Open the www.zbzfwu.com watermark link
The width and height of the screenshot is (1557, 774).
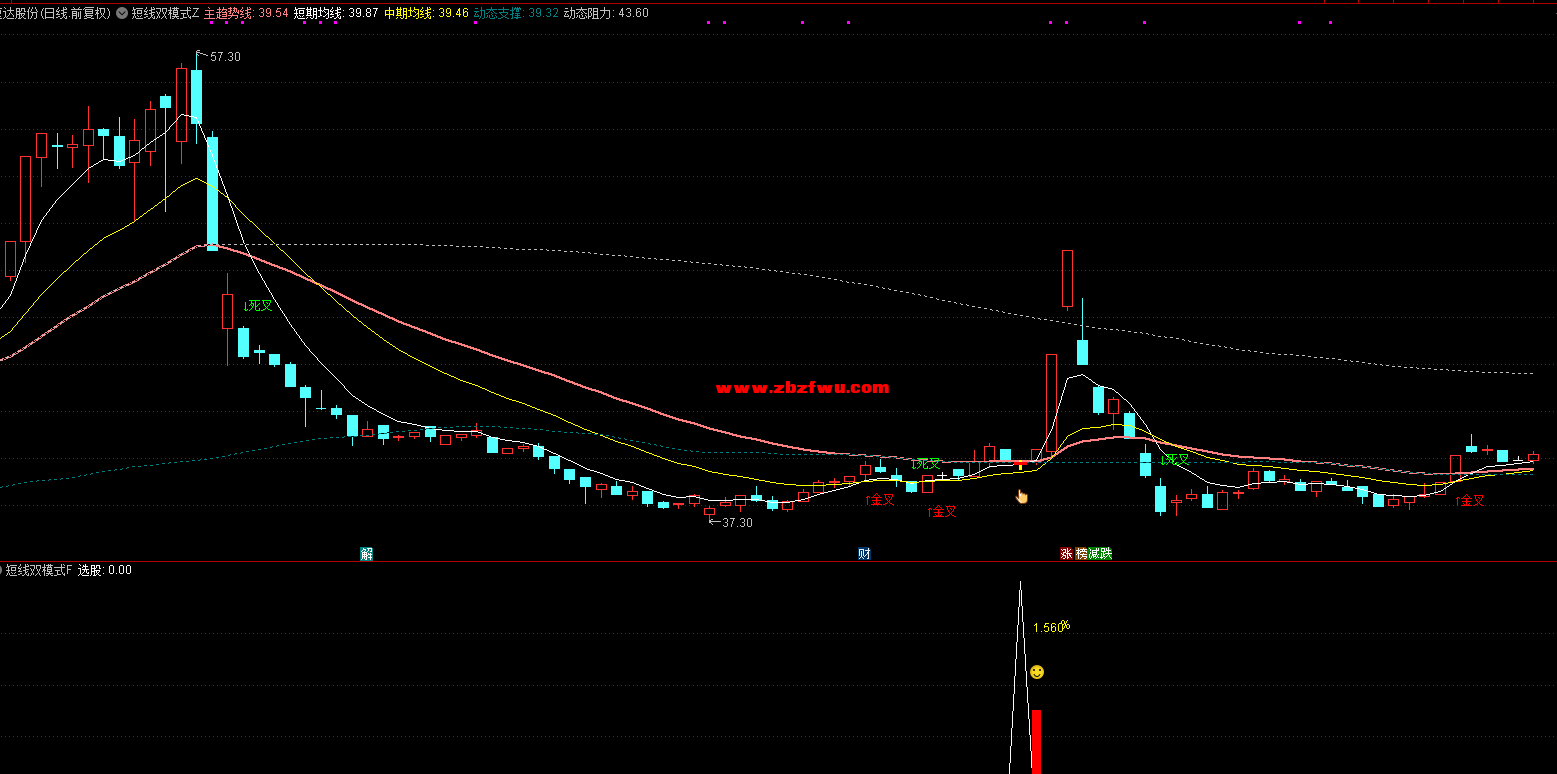point(802,388)
